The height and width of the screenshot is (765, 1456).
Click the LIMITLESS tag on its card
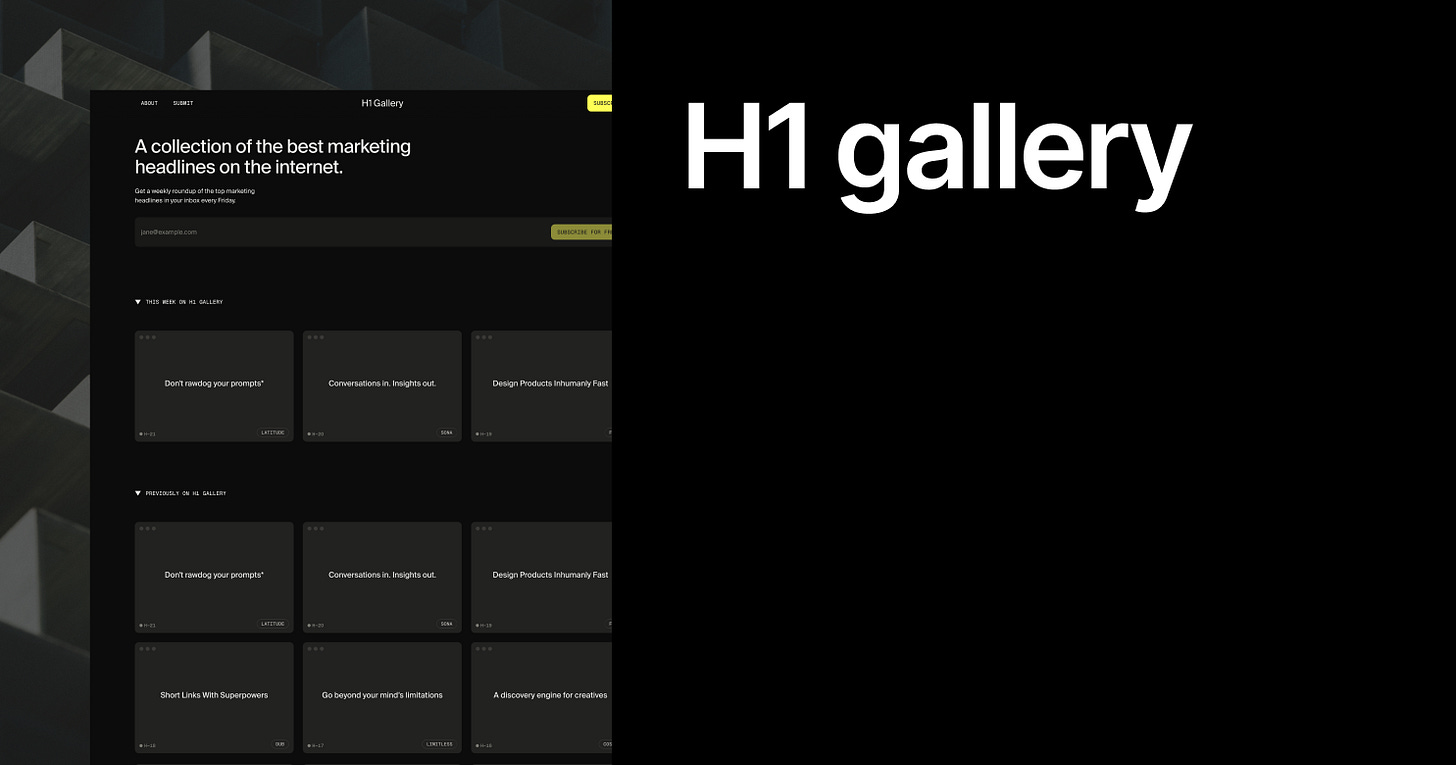coord(439,744)
